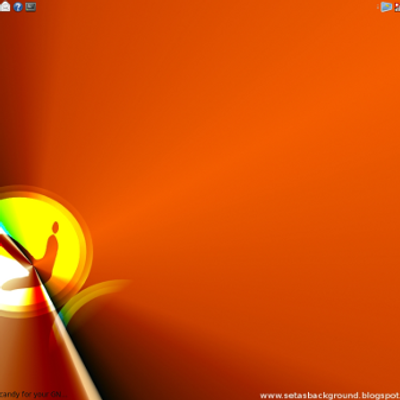400x400 pixels.
Task: Click the red tray icon at the panel's right edge
Action: click(397, 7)
